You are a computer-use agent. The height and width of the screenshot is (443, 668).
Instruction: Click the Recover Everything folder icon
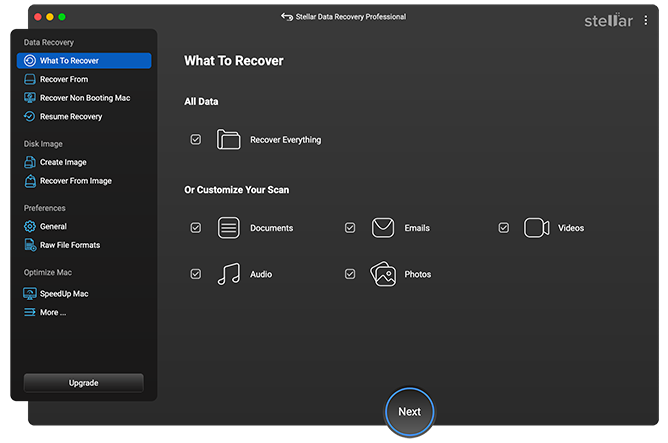click(x=229, y=140)
